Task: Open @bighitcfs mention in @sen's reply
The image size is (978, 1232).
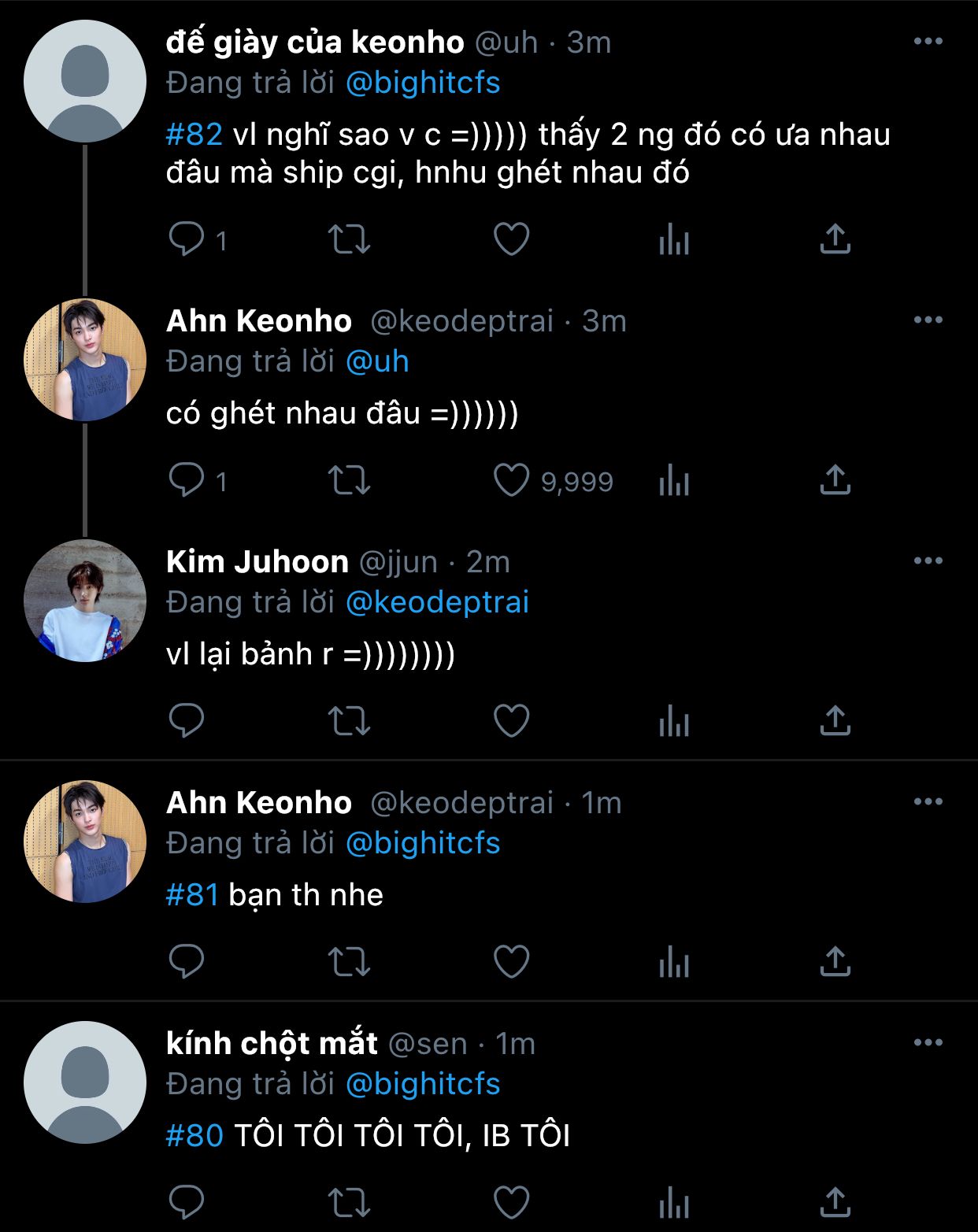Action: [x=423, y=1084]
